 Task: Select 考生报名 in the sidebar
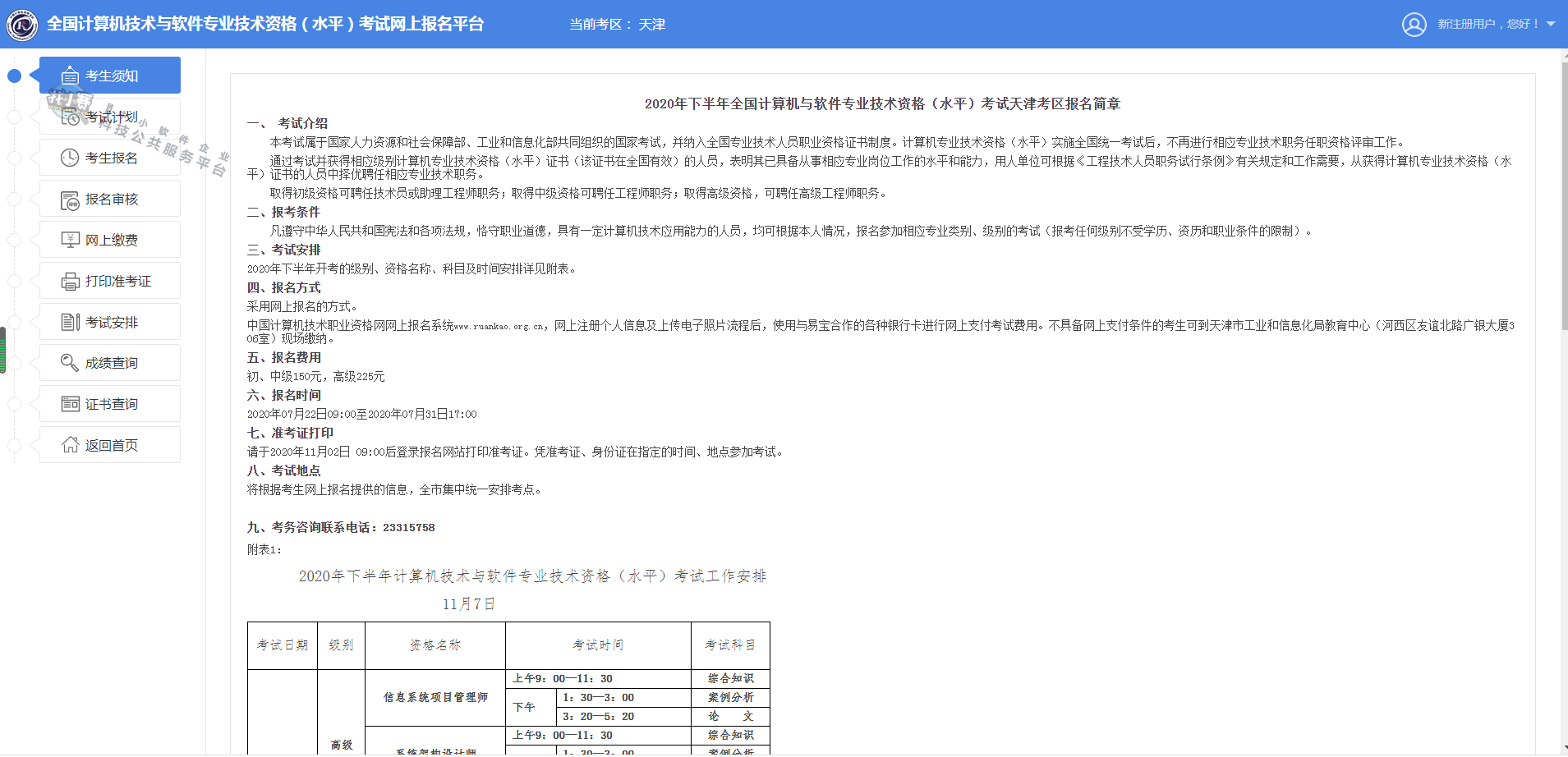(x=110, y=158)
